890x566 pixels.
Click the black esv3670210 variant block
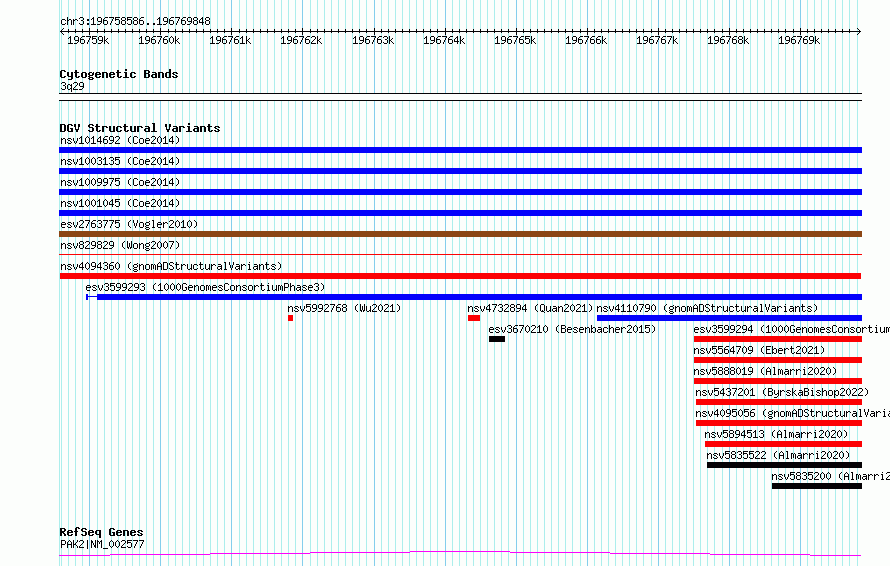coord(497,339)
